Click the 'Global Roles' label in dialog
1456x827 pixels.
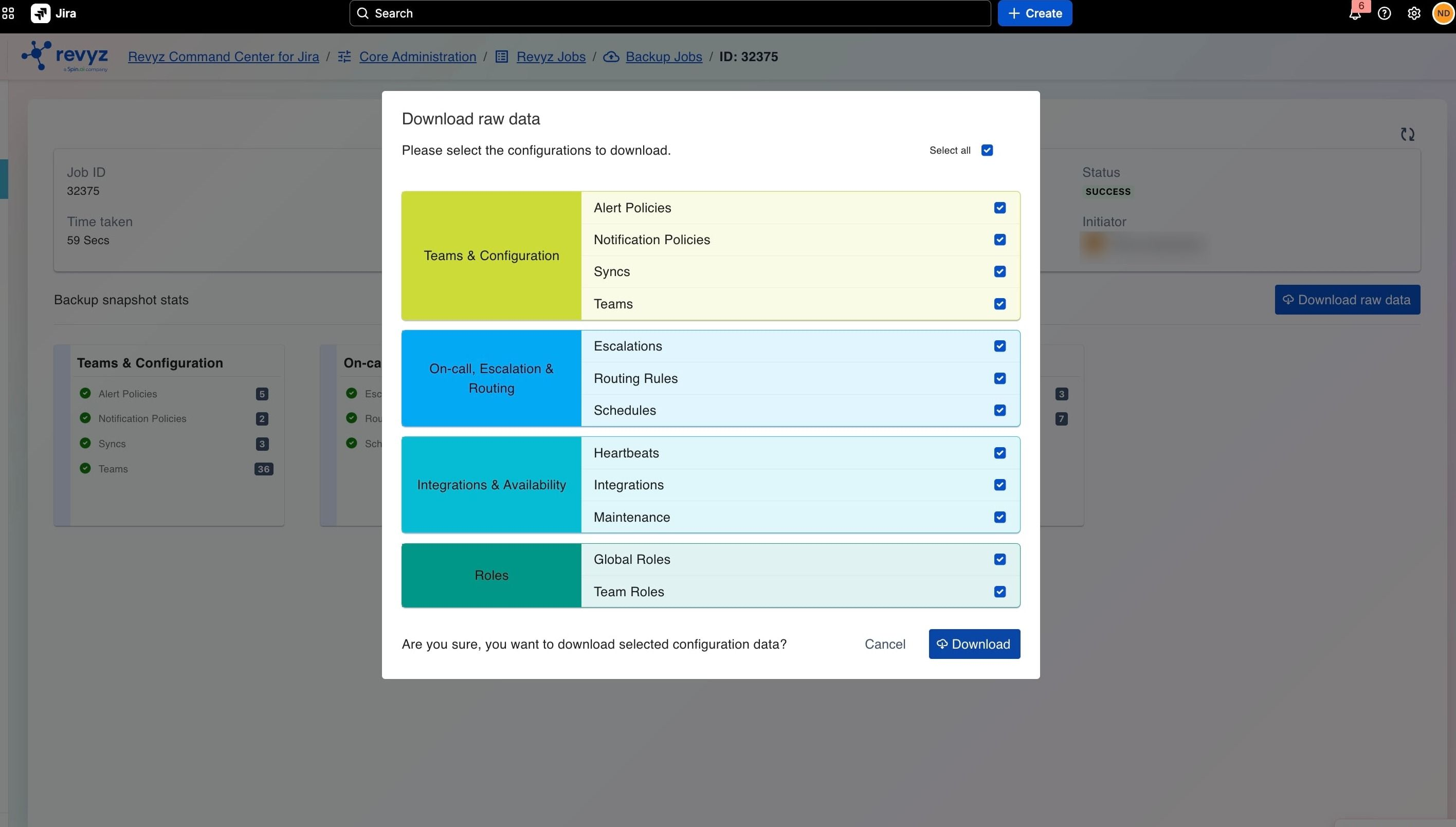click(632, 560)
